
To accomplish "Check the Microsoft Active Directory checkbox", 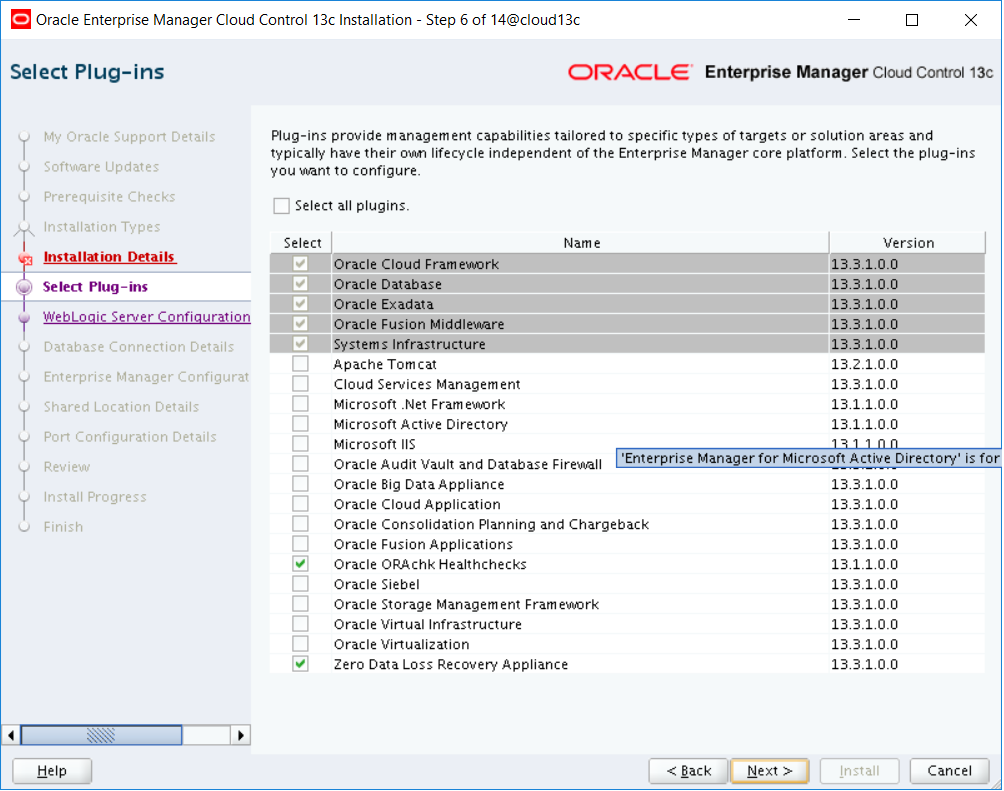I will pyautogui.click(x=300, y=423).
